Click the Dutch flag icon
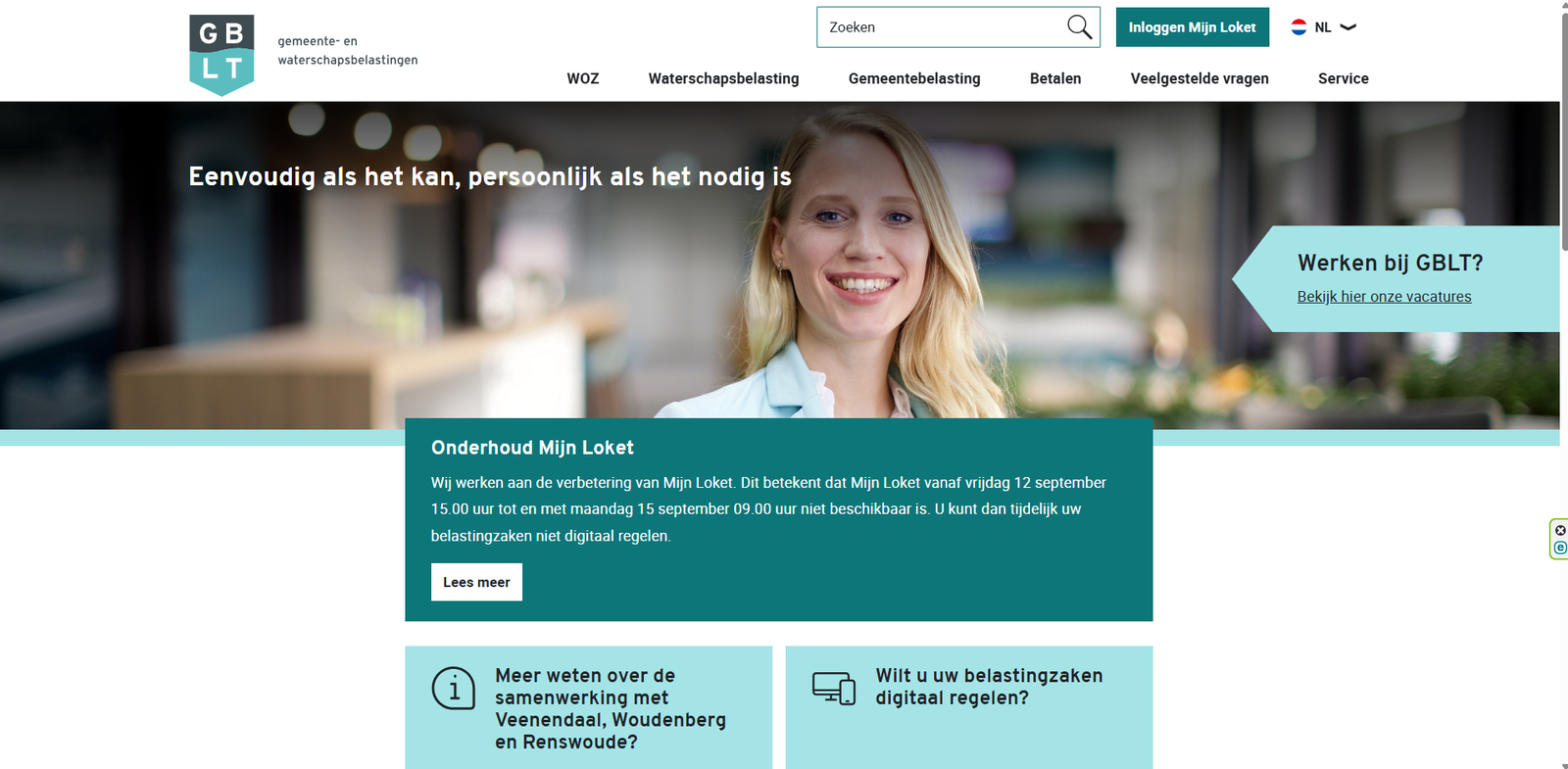Viewport: 1568px width, 769px height. point(1298,27)
